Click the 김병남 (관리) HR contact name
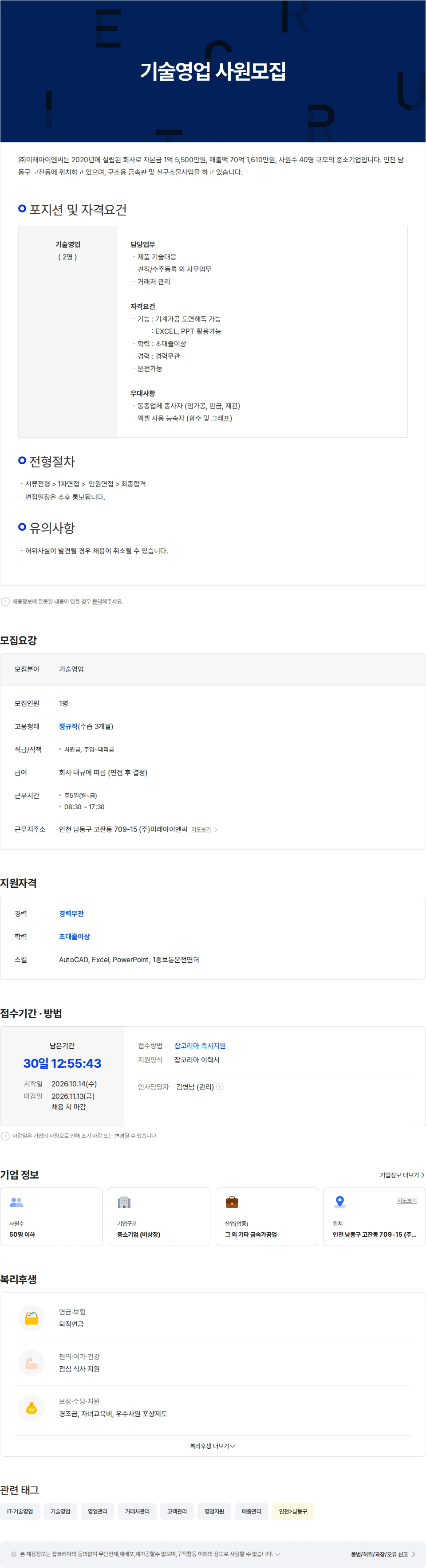 195,1086
